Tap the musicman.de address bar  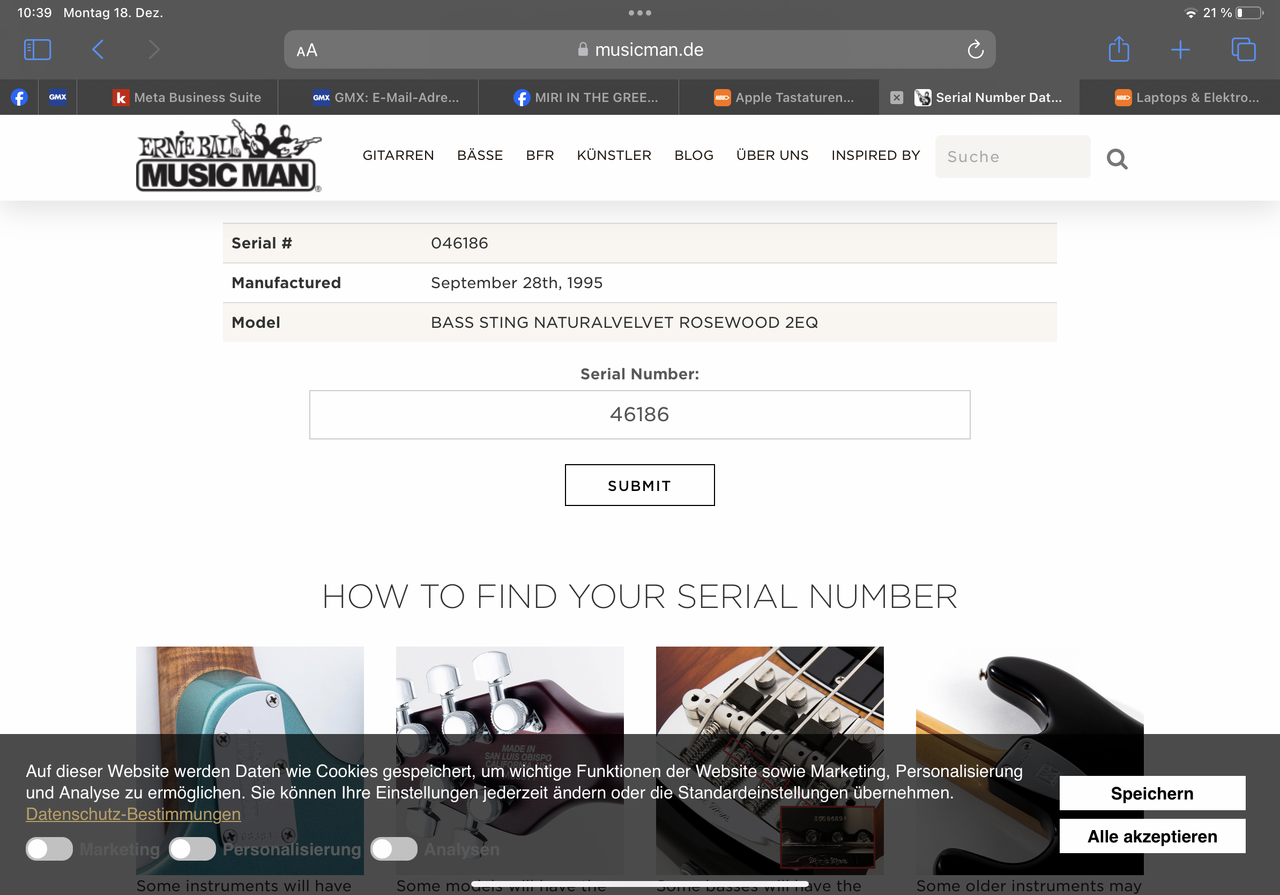pyautogui.click(x=640, y=49)
